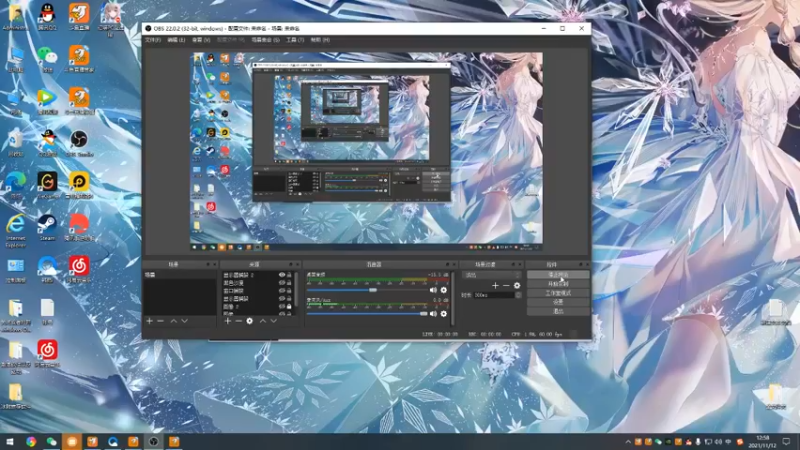Move scene down in Scenes panel
Viewport: 800px width, 450px height.
(184, 321)
